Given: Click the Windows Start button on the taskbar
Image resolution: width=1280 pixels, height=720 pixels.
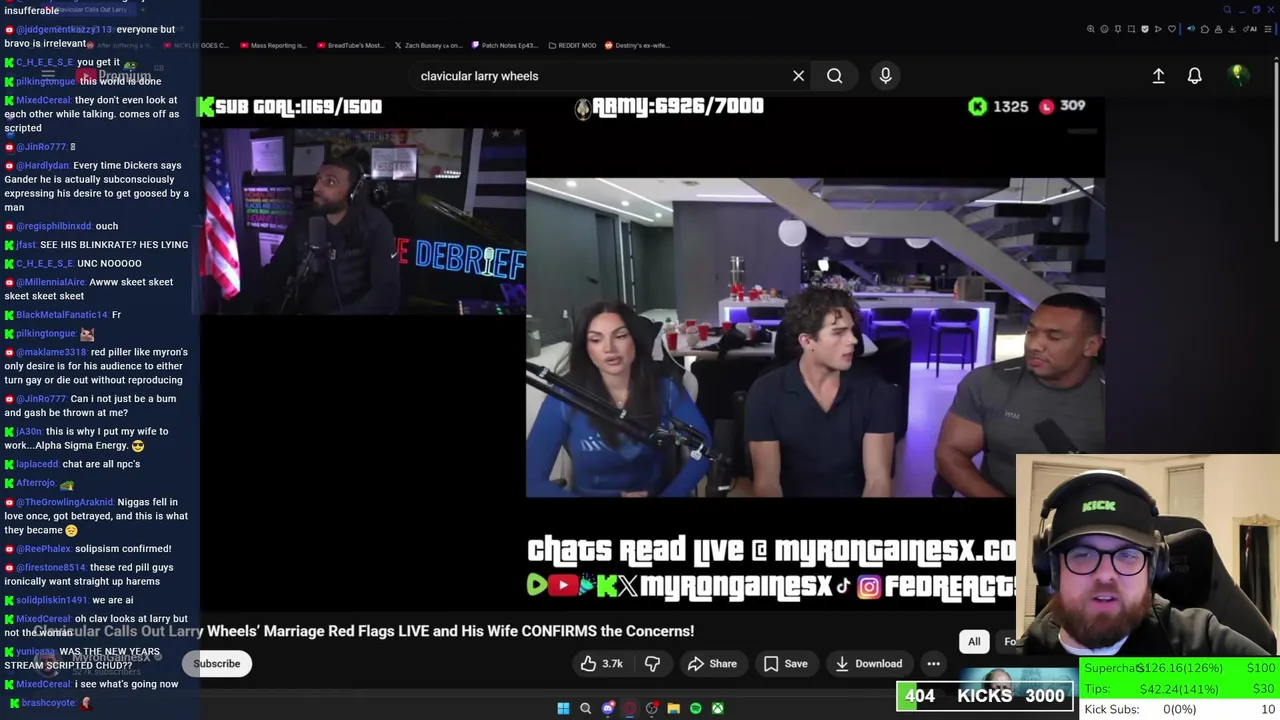Looking at the screenshot, I should click(563, 708).
